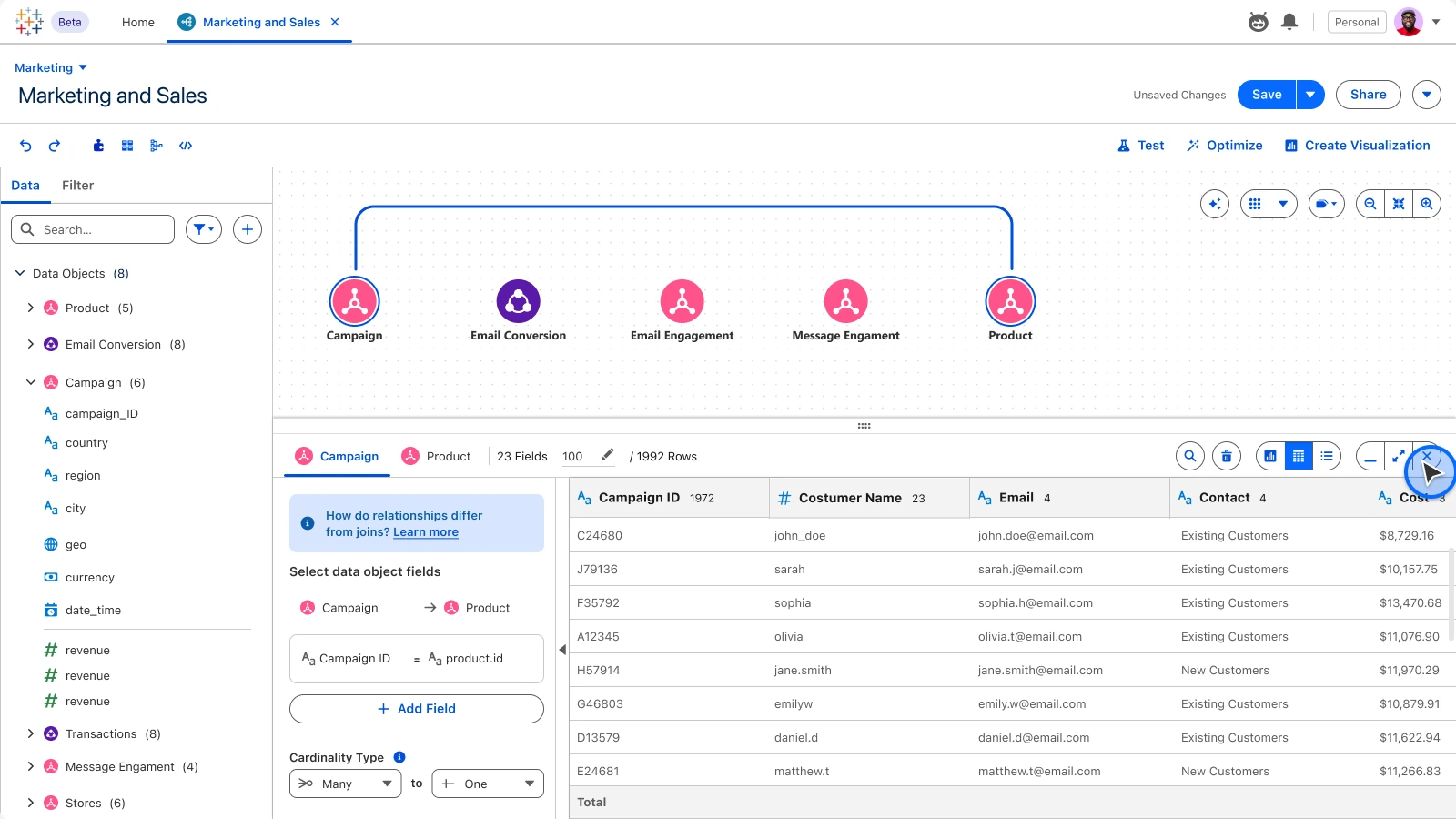
Task: Click the canvas grid layout icon
Action: pyautogui.click(x=1255, y=204)
